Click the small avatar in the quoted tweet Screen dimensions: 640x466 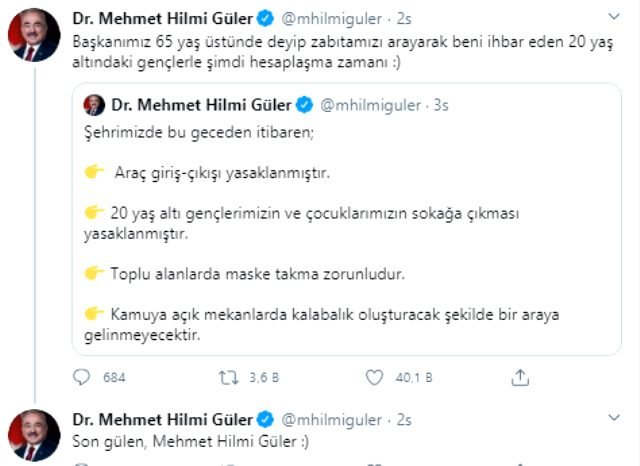[x=95, y=104]
